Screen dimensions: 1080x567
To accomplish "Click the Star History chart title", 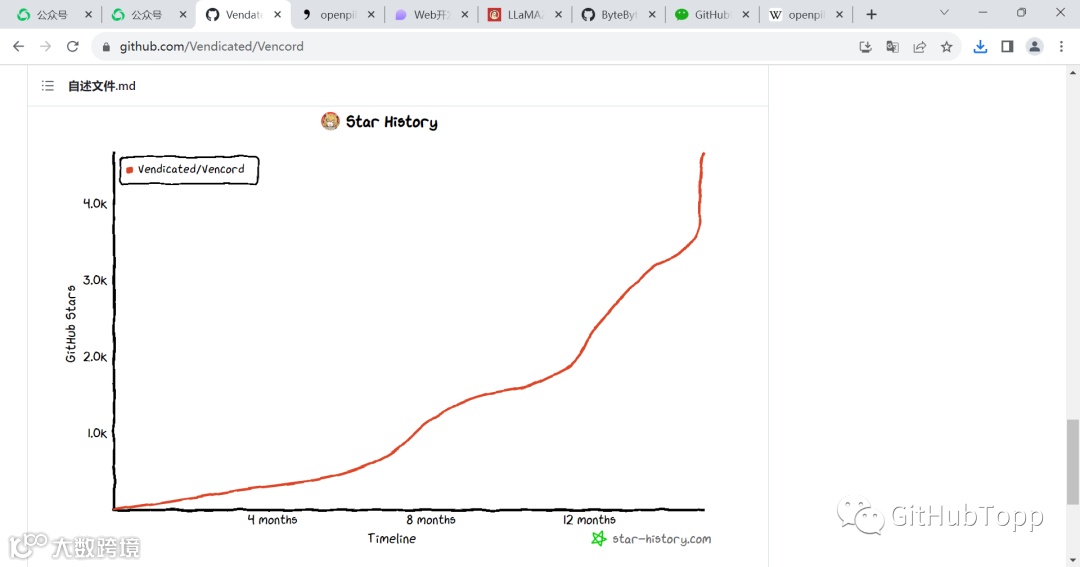I will (391, 122).
